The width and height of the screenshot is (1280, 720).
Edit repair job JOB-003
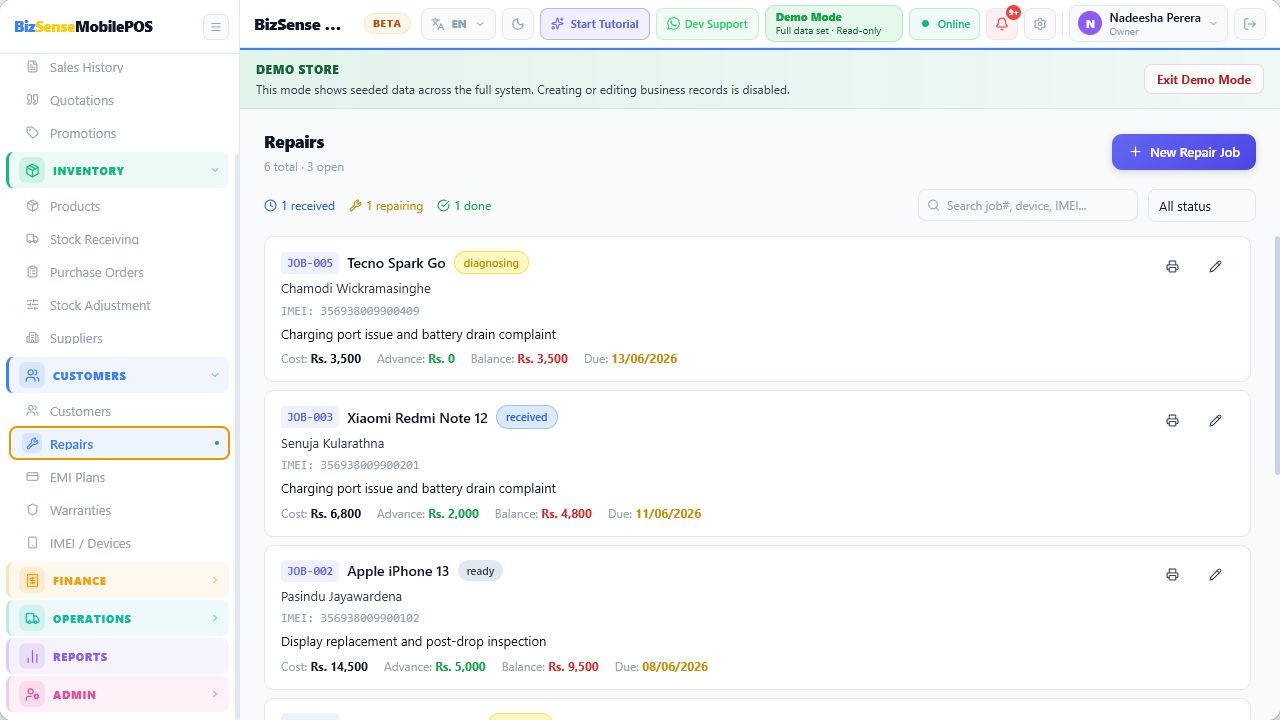[1215, 421]
